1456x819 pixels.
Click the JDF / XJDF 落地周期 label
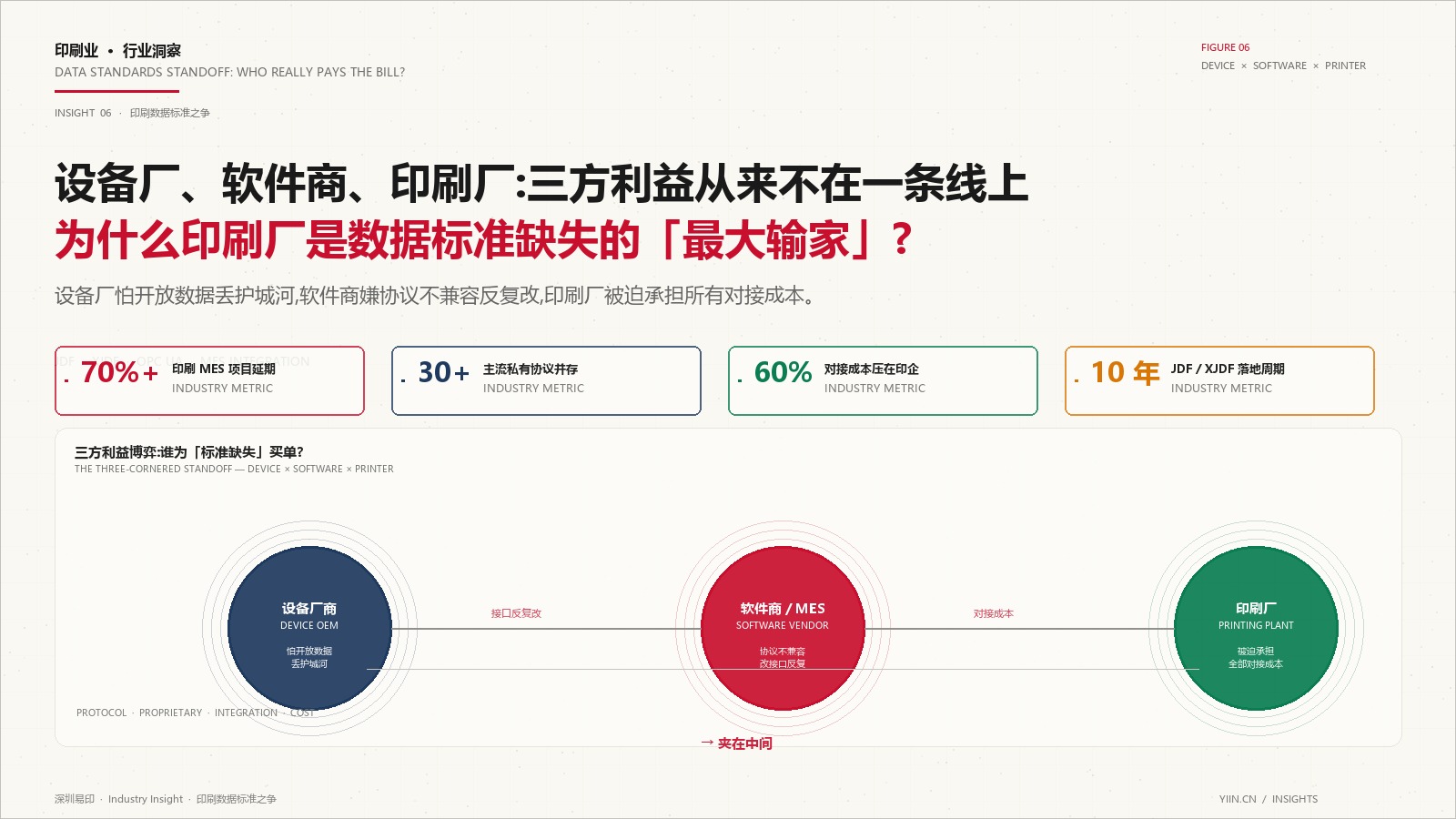pos(1228,369)
